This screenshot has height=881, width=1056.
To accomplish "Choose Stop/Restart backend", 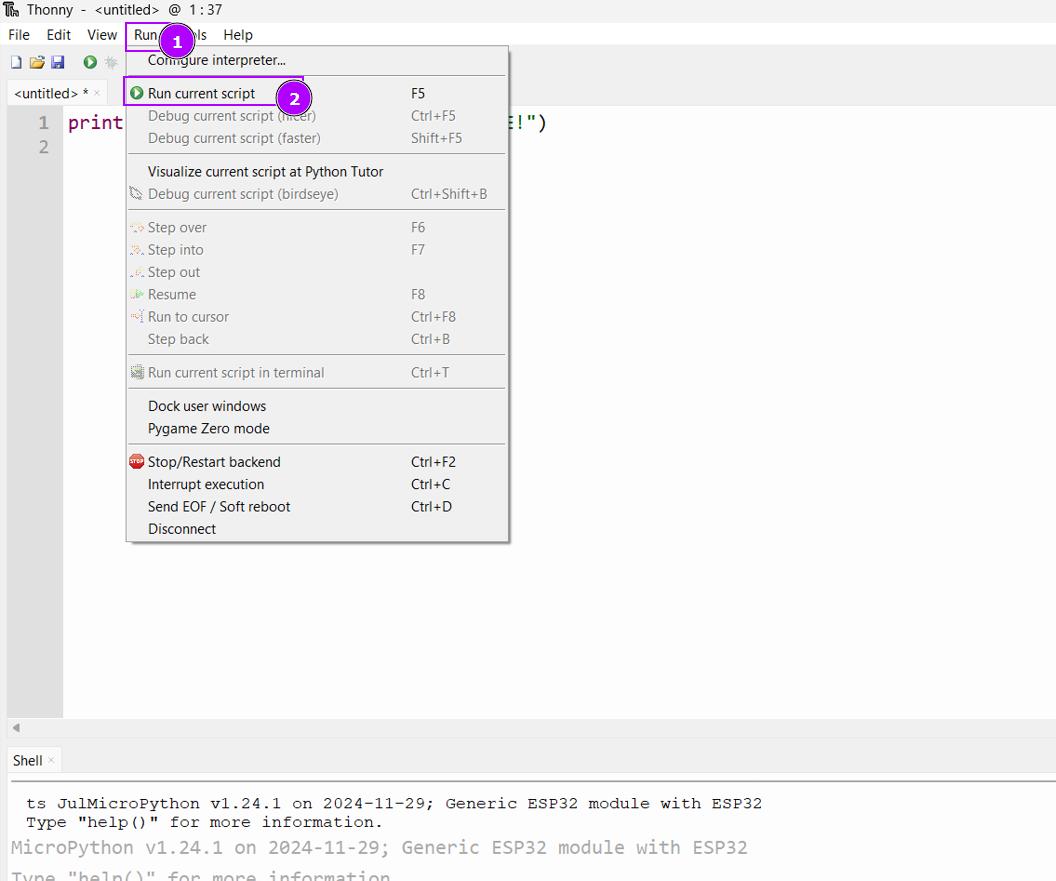I will coord(317,462).
